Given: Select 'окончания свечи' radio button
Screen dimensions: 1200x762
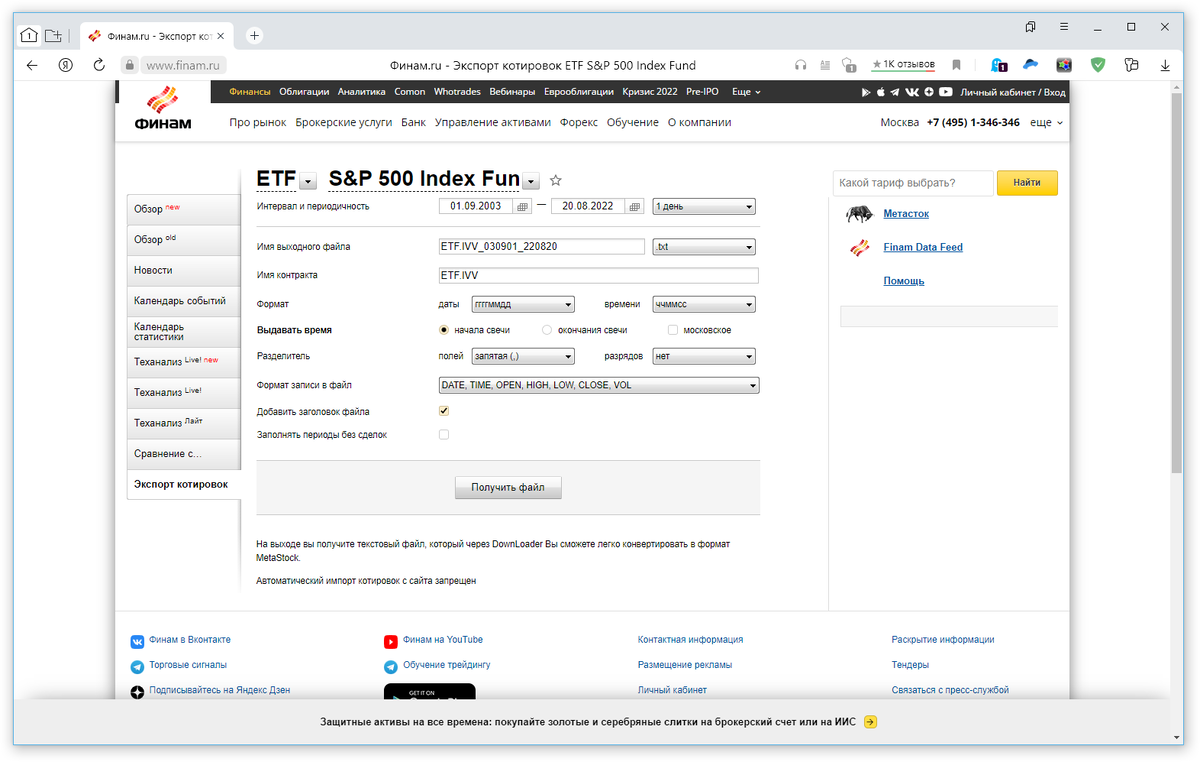Looking at the screenshot, I should pos(547,330).
